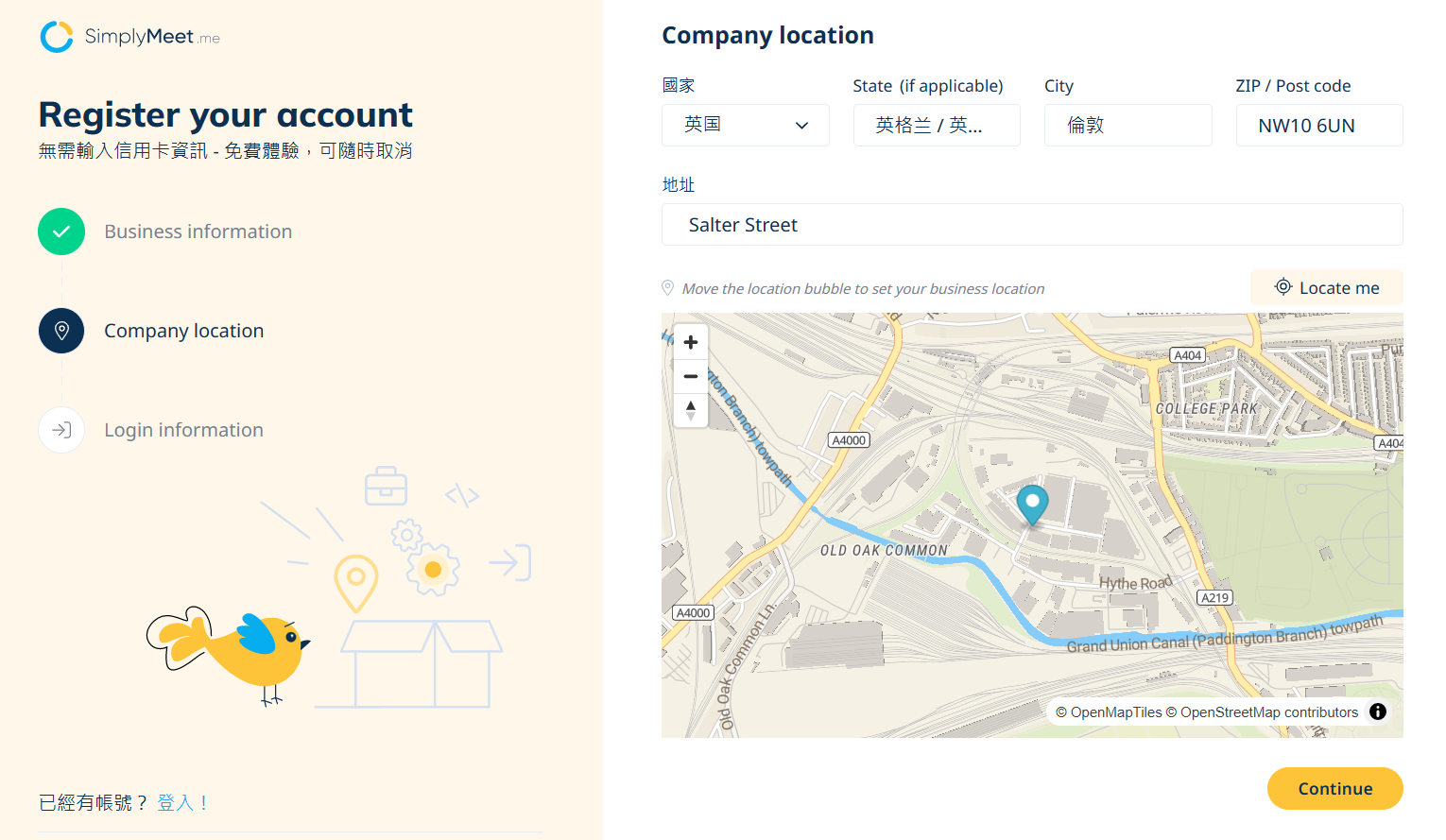Open the OpenMapTiles attribution link
This screenshot has width=1446, height=840.
click(1109, 712)
